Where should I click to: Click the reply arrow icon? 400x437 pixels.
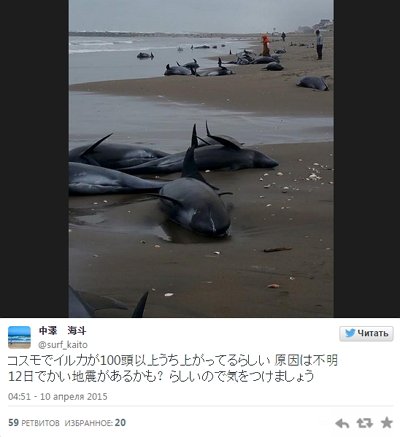click(x=342, y=423)
